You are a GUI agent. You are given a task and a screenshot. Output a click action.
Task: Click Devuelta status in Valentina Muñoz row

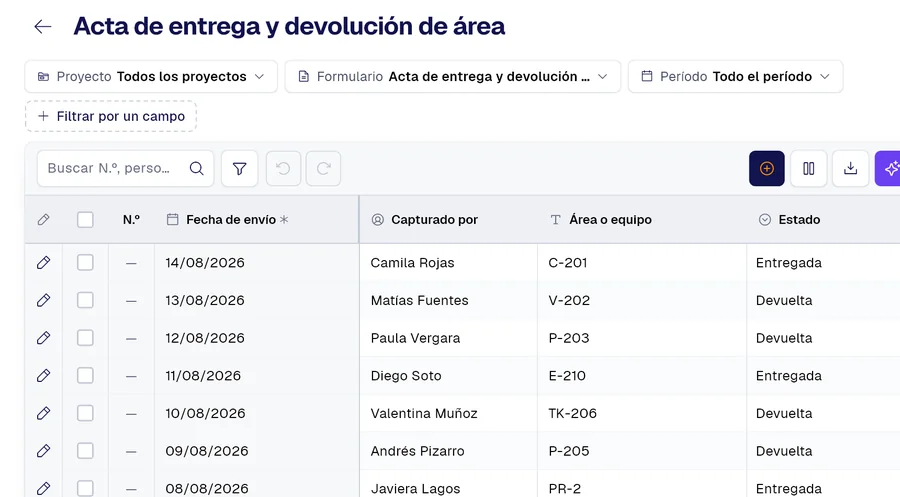(784, 413)
